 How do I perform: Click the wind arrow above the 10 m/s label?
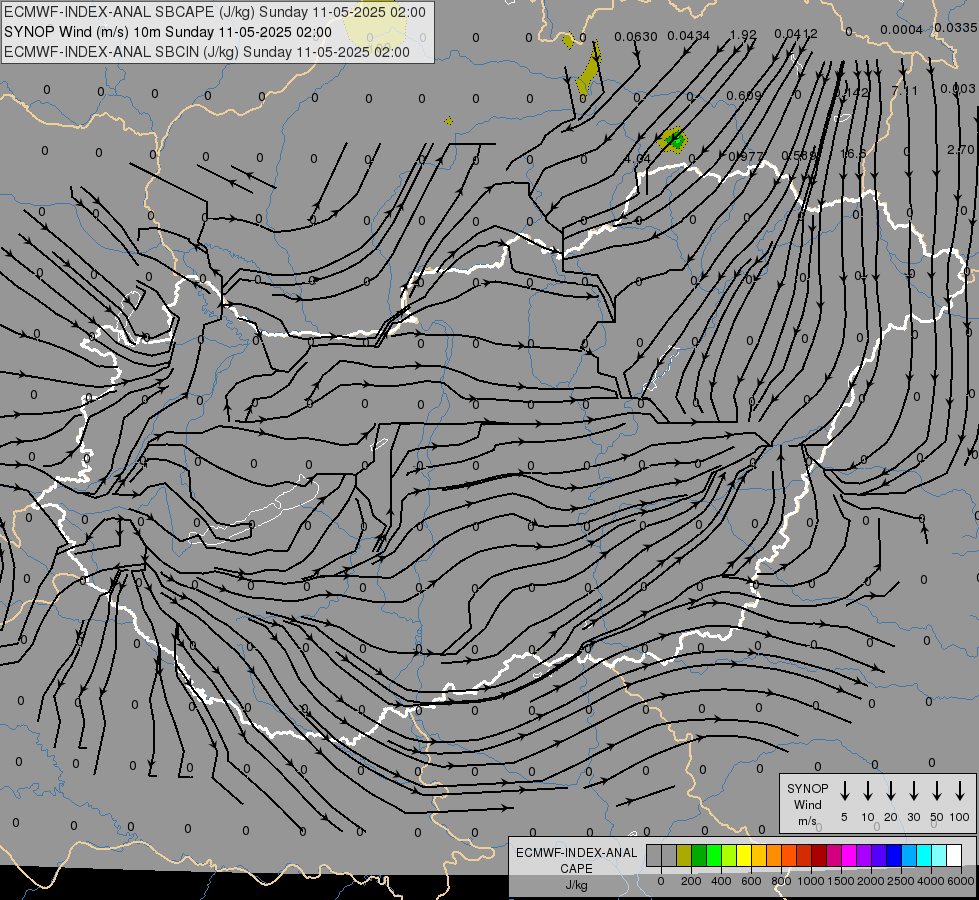tap(868, 790)
